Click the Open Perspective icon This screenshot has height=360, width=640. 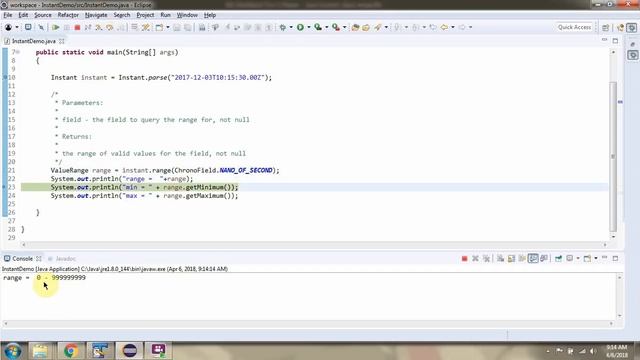(x=605, y=27)
